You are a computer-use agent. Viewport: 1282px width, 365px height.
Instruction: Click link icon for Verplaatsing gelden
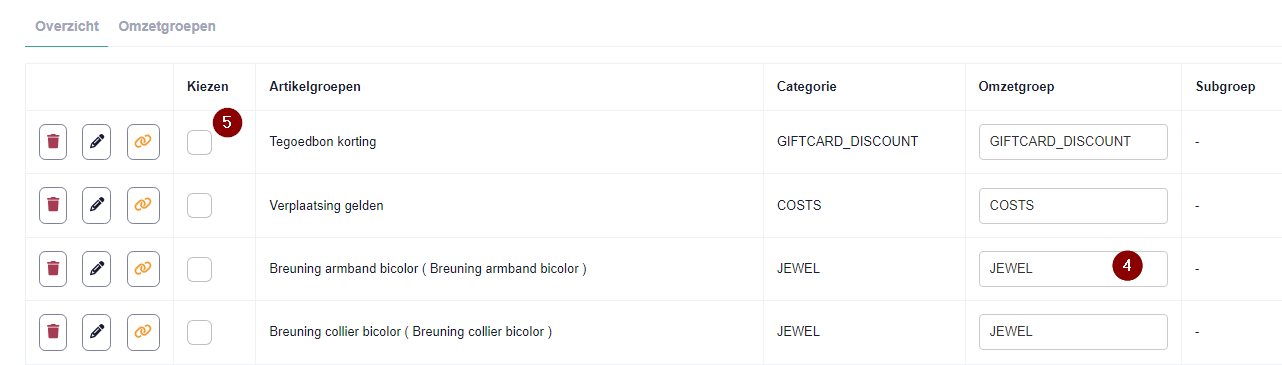click(x=143, y=205)
